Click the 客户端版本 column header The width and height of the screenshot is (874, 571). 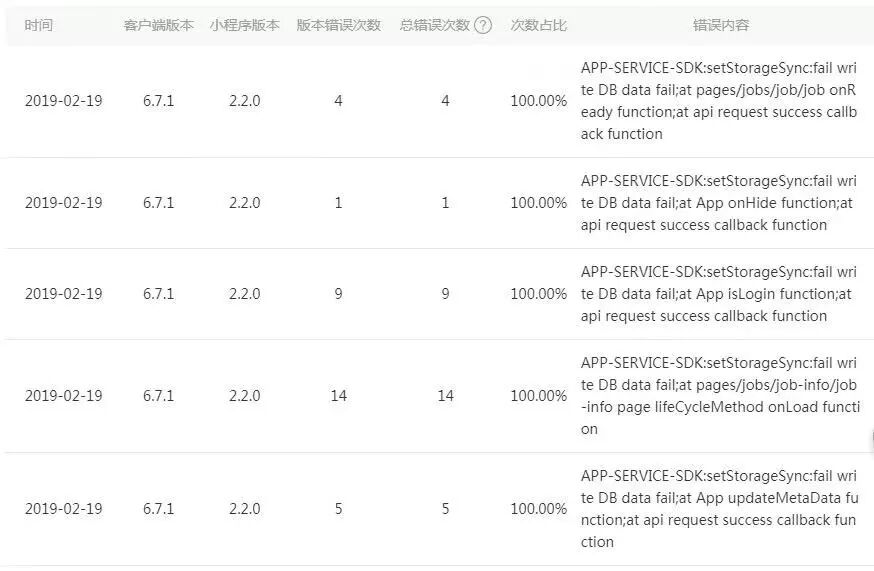coord(158,25)
